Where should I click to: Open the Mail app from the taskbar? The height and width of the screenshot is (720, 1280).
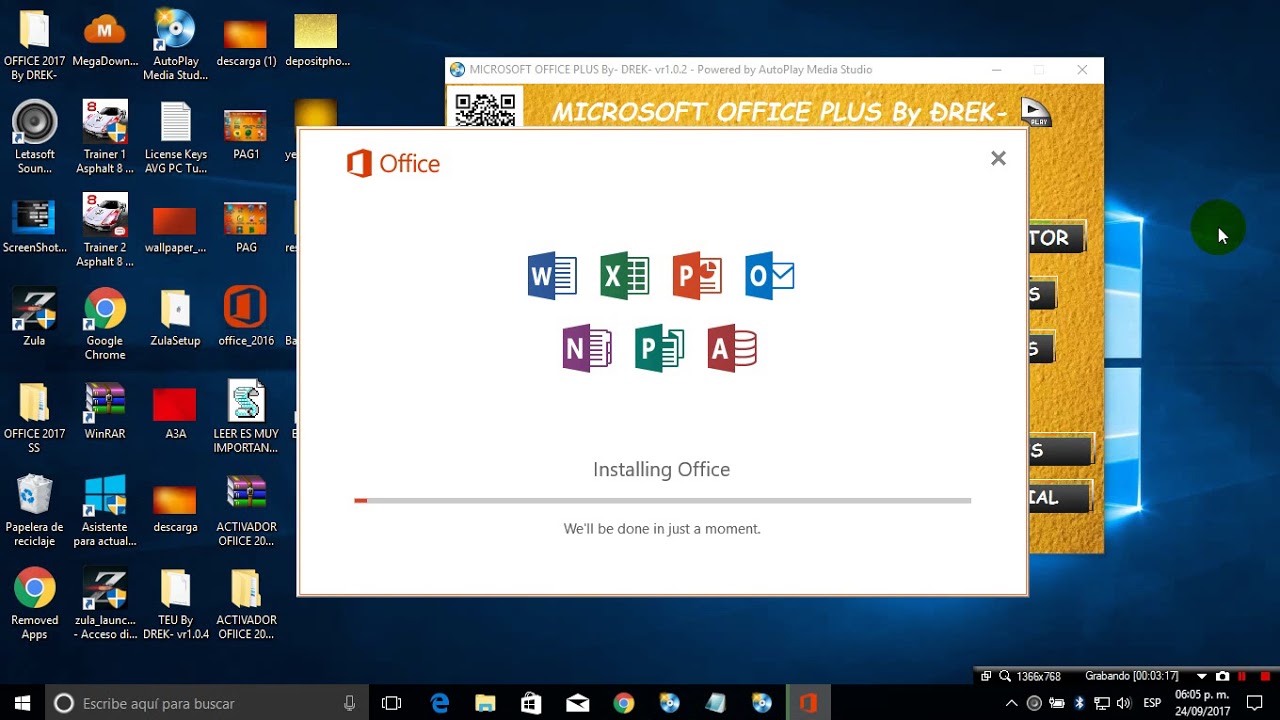[577, 703]
